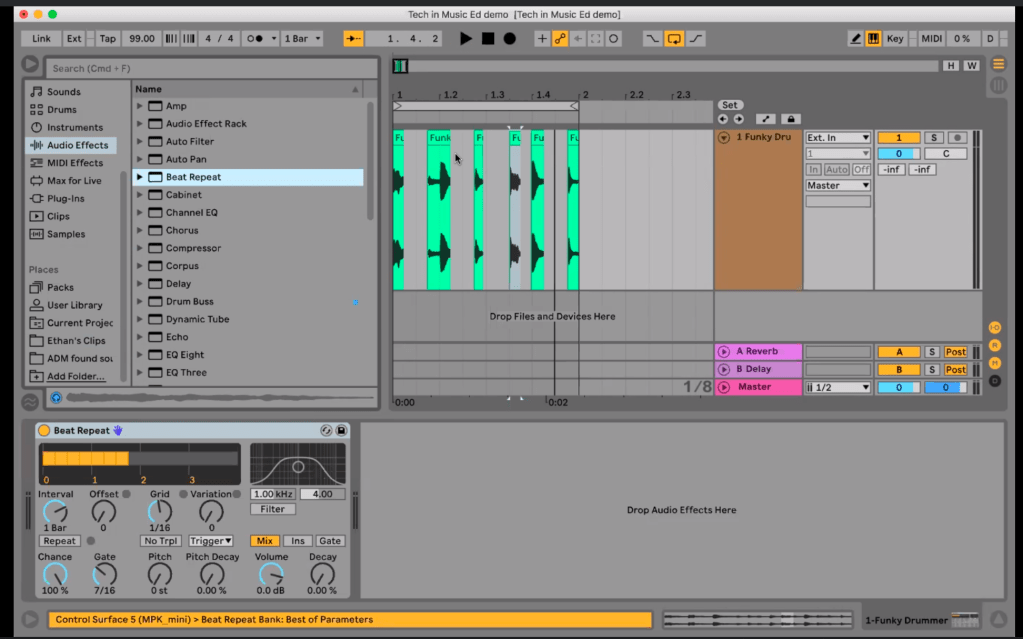Click the Chance knob in Beat Repeat
Screen dimensions: 1023x639
55,574
